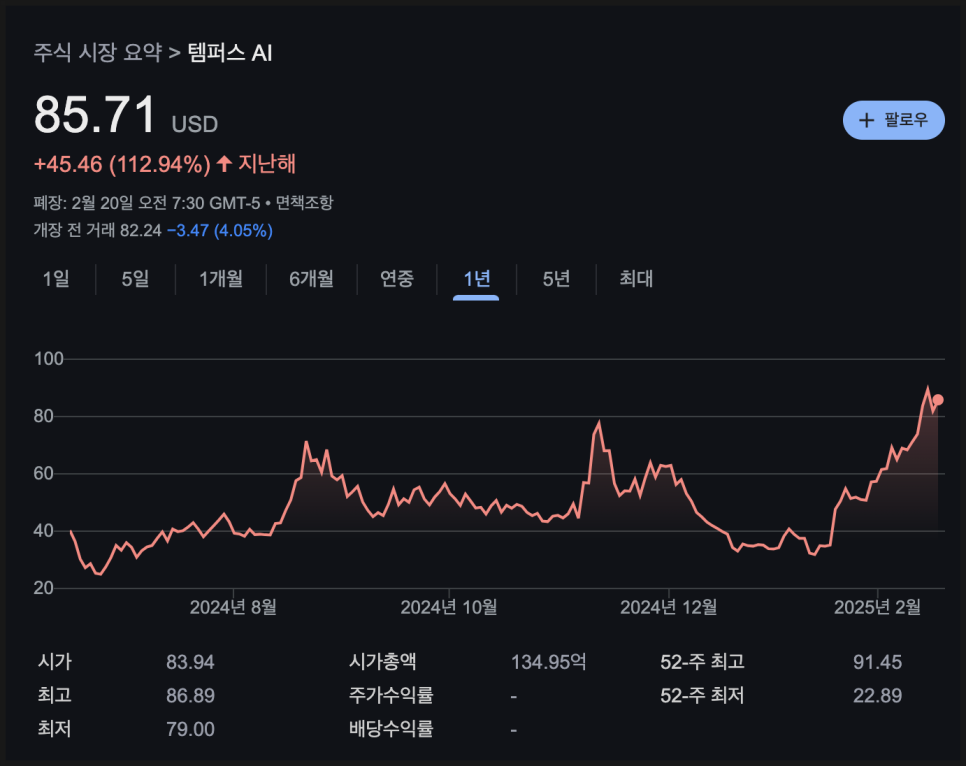Click the pre-market −3.47 (4.05%) value
966x766 pixels.
(x=220, y=230)
